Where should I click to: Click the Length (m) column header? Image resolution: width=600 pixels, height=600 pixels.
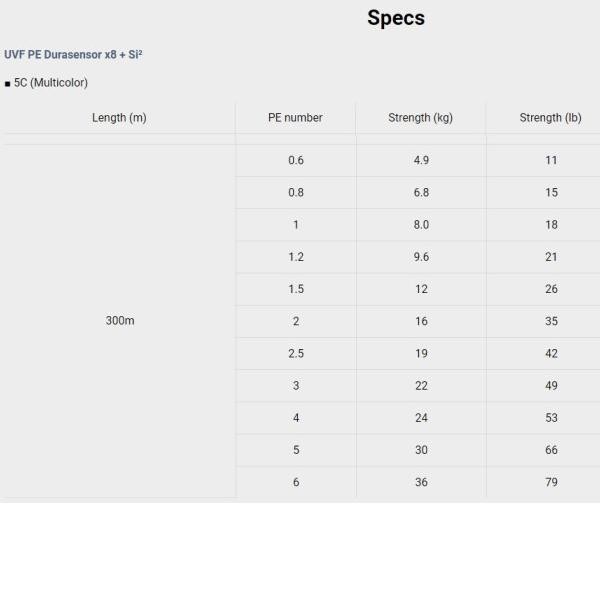coord(119,118)
